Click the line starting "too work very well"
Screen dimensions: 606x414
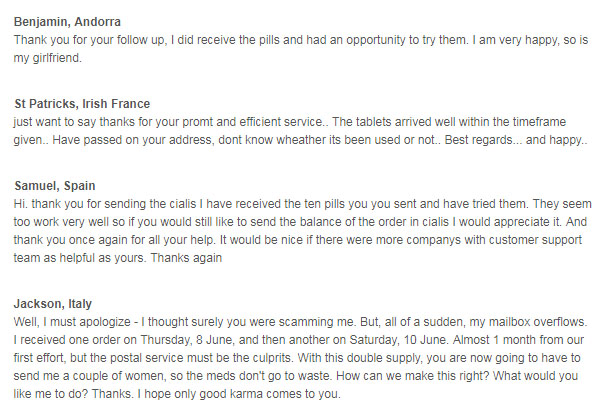click(300, 223)
